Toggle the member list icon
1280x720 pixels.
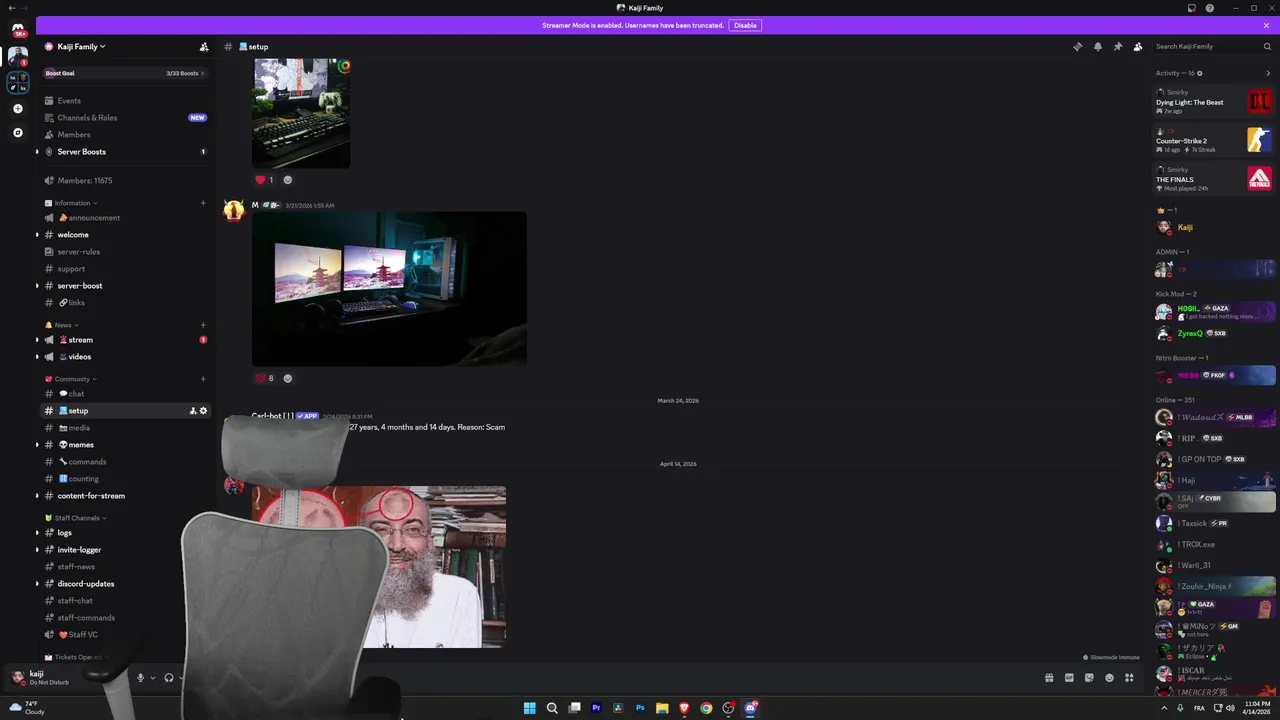[x=1137, y=47]
